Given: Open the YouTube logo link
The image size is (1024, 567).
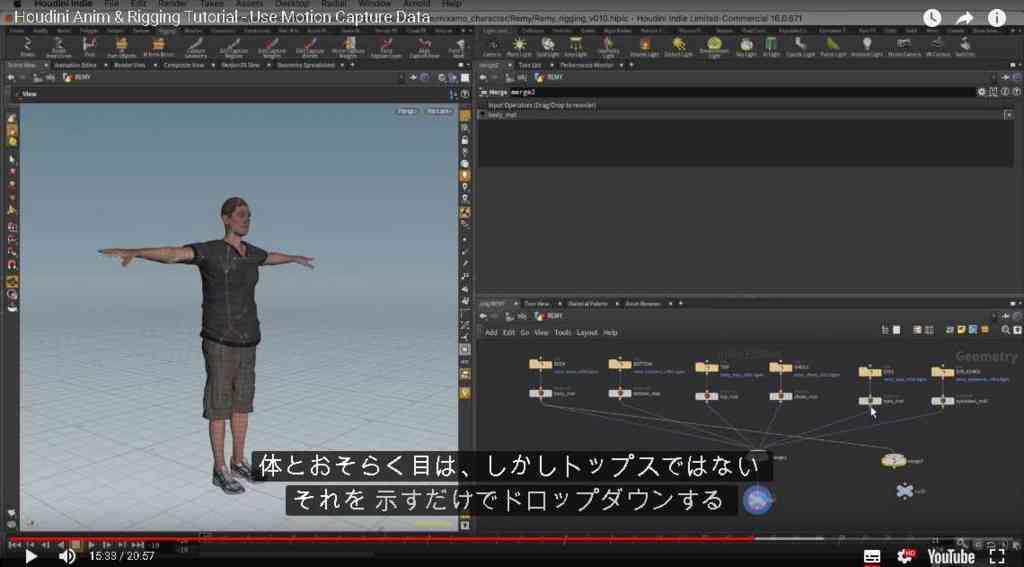Looking at the screenshot, I should coord(951,557).
